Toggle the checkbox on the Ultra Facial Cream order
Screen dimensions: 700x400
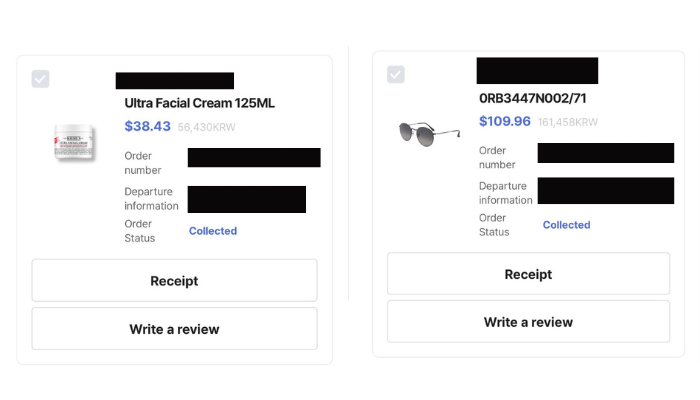click(x=40, y=79)
